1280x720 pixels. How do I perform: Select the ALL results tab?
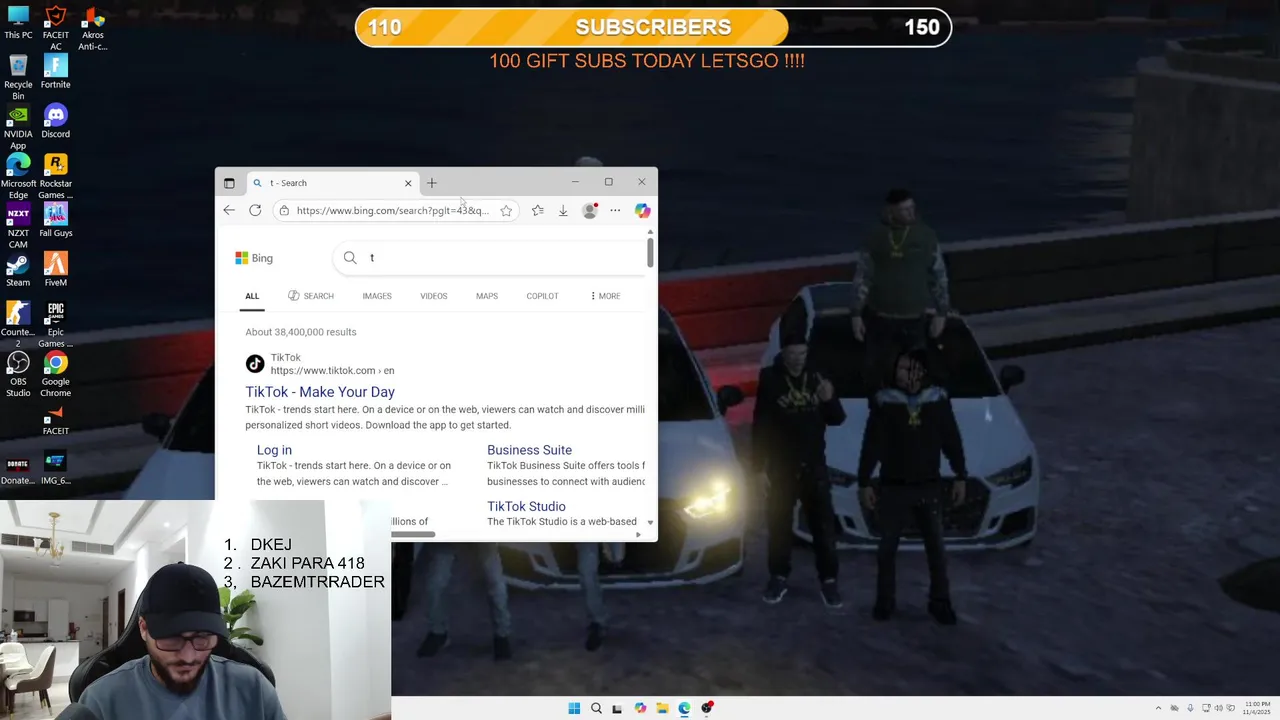[x=252, y=296]
